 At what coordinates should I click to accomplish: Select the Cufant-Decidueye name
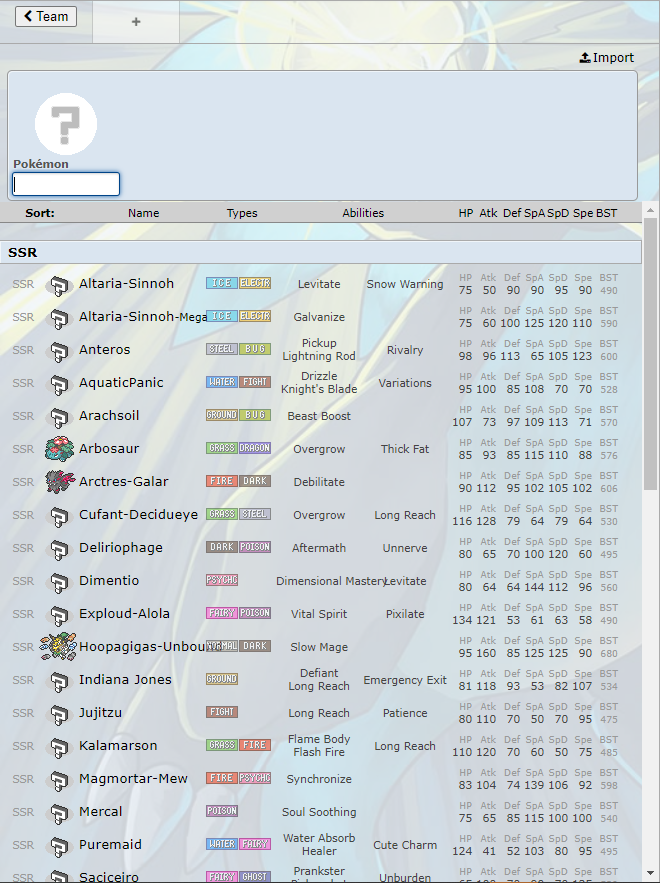pos(139,514)
